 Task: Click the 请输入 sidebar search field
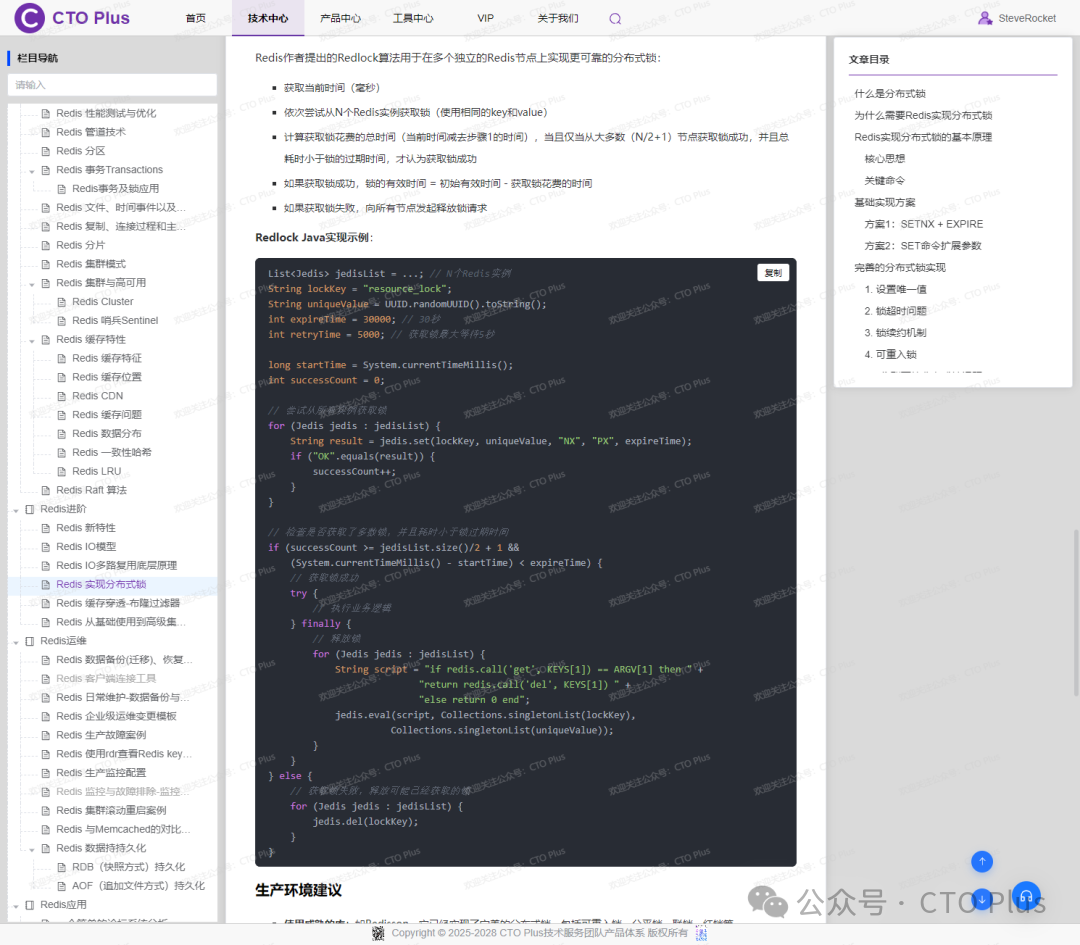[112, 85]
